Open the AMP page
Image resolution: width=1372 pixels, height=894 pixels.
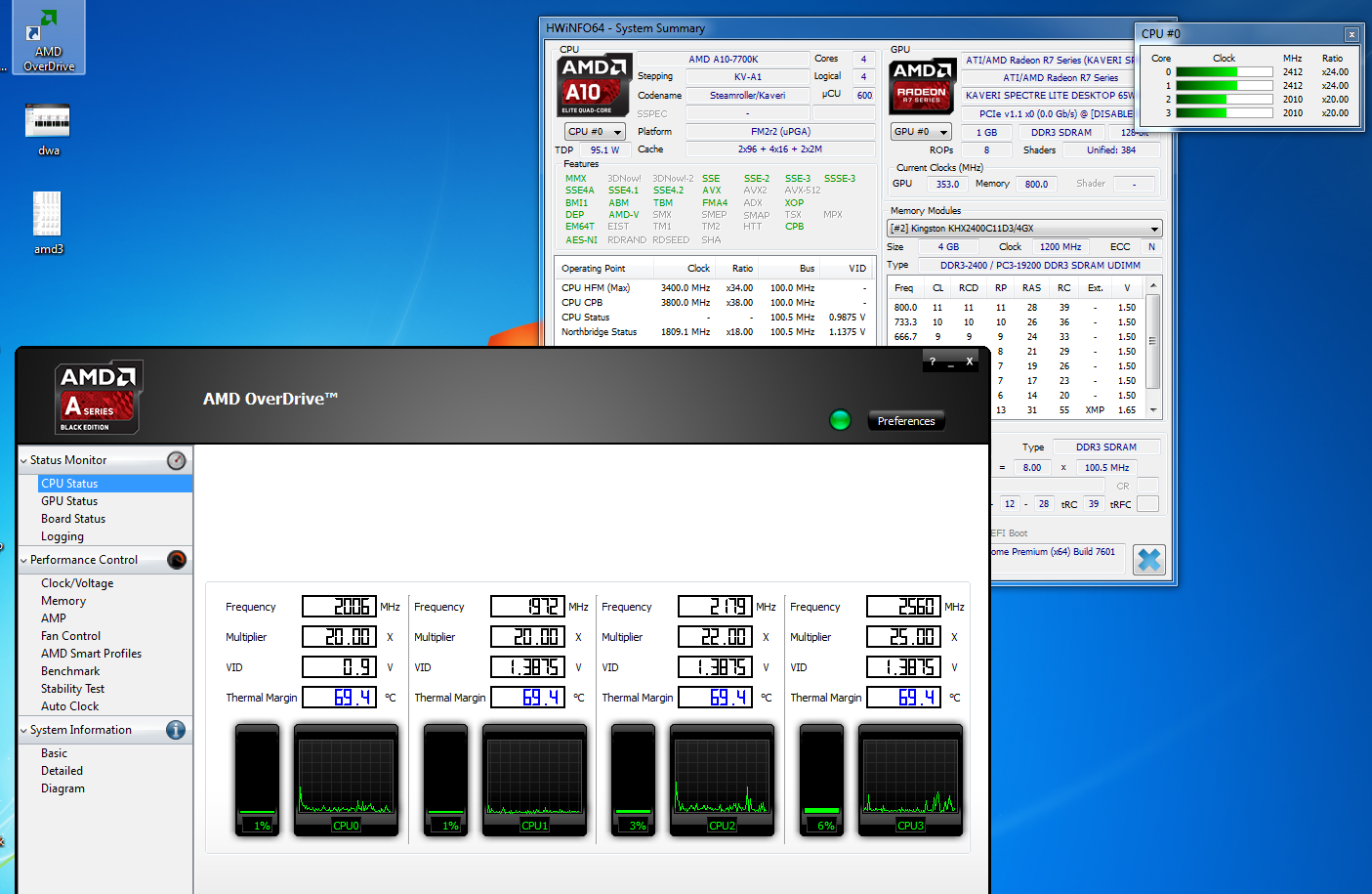(x=54, y=618)
